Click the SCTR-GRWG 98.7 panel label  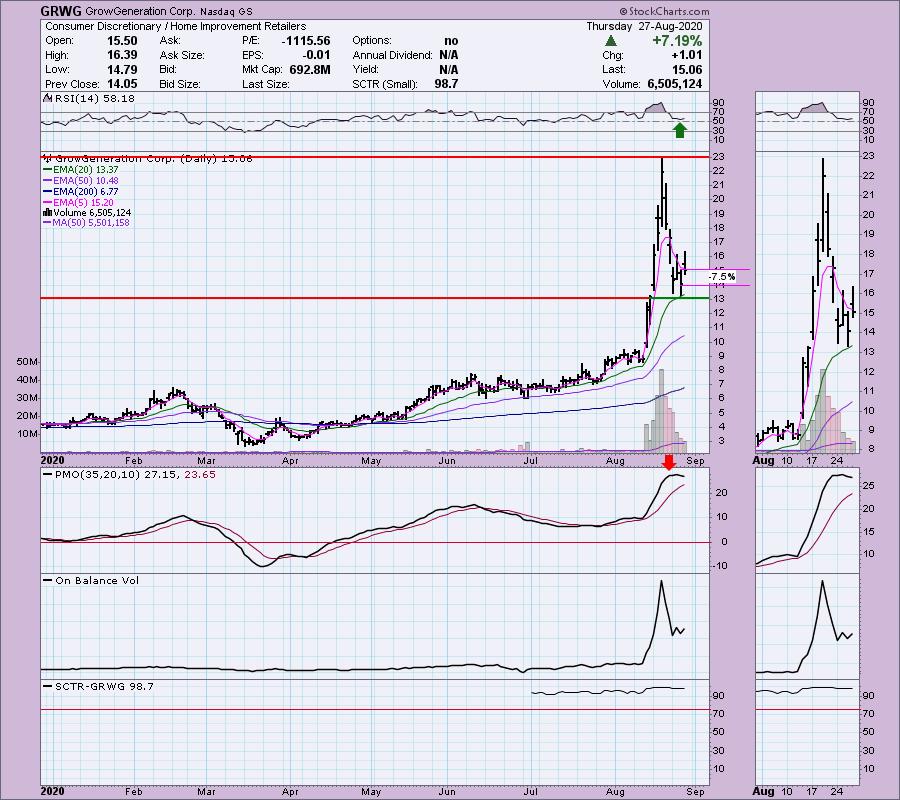pos(99,686)
